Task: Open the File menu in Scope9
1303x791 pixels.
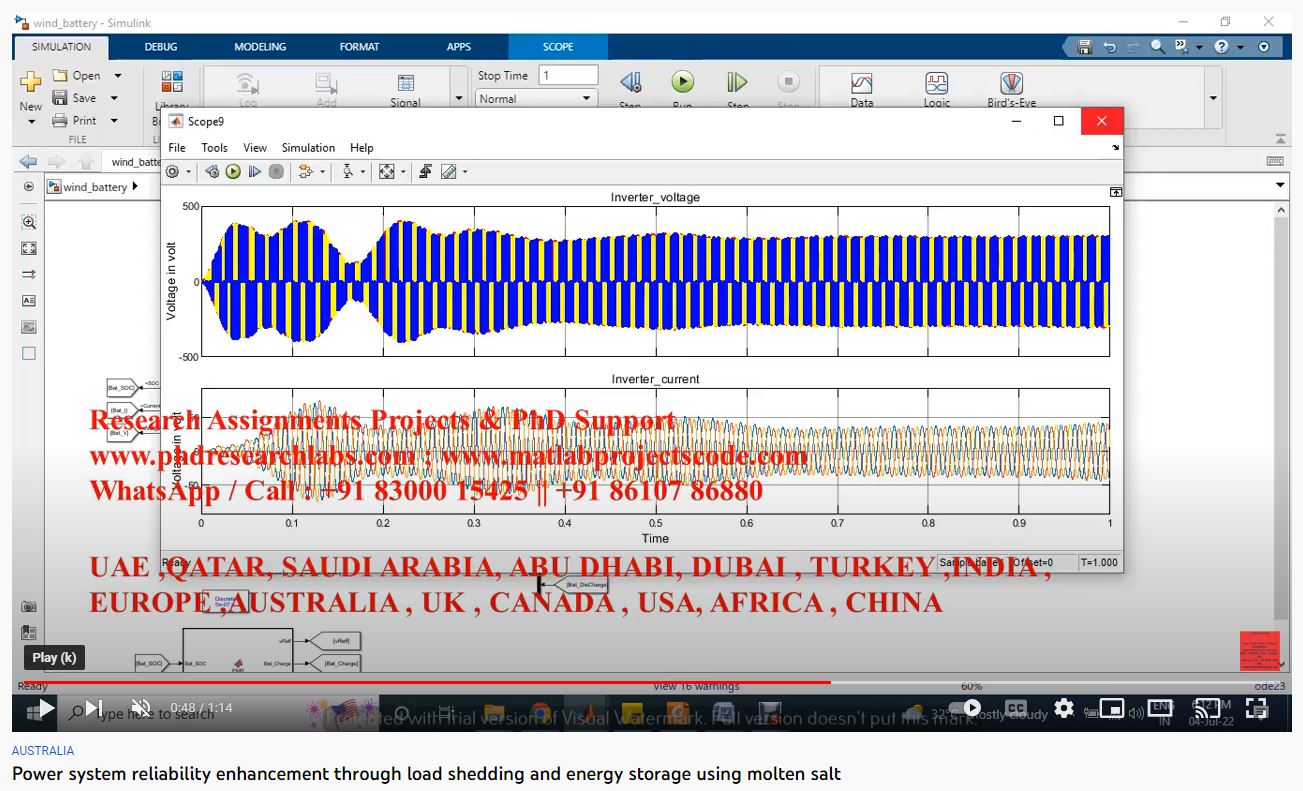Action: coord(177,147)
